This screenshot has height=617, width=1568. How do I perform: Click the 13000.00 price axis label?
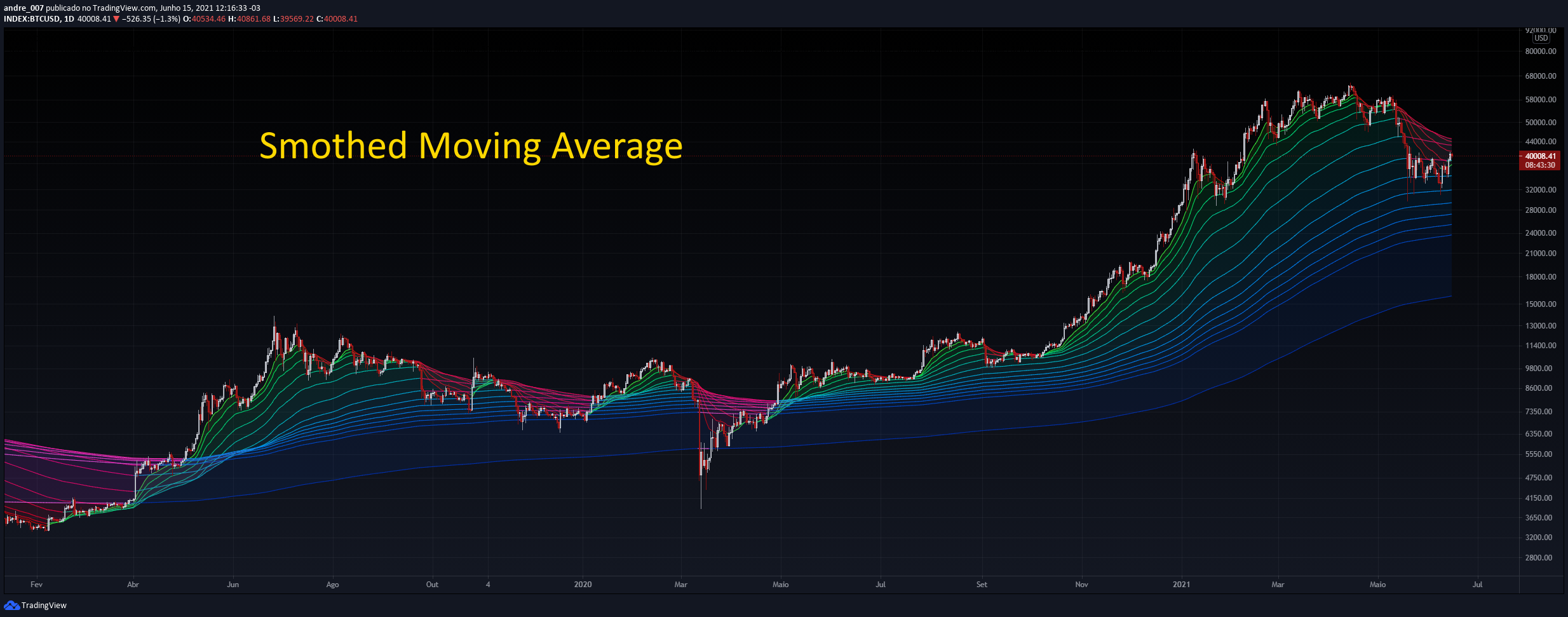tap(1541, 326)
